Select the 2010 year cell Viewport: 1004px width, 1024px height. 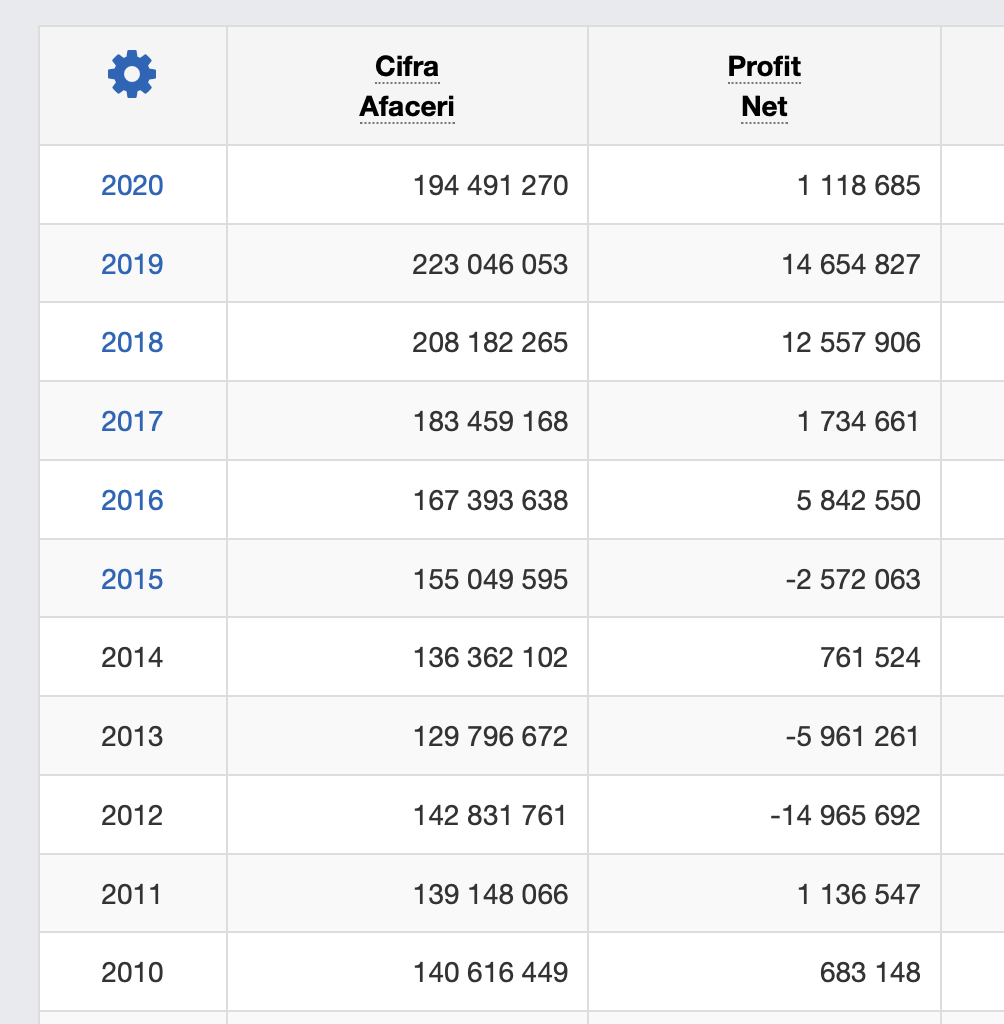[x=132, y=972]
